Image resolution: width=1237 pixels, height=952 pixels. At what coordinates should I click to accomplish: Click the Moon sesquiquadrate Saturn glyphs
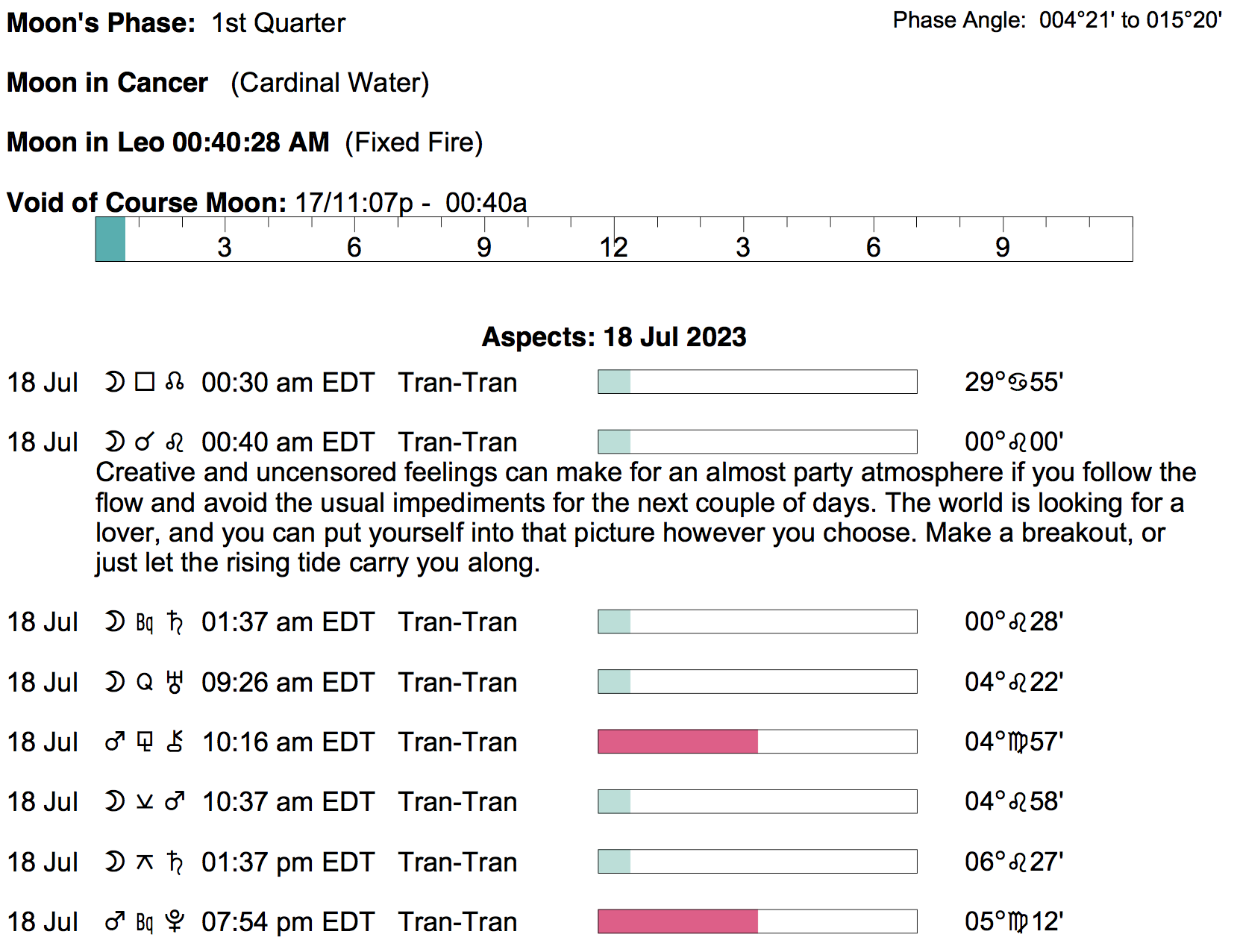144,622
